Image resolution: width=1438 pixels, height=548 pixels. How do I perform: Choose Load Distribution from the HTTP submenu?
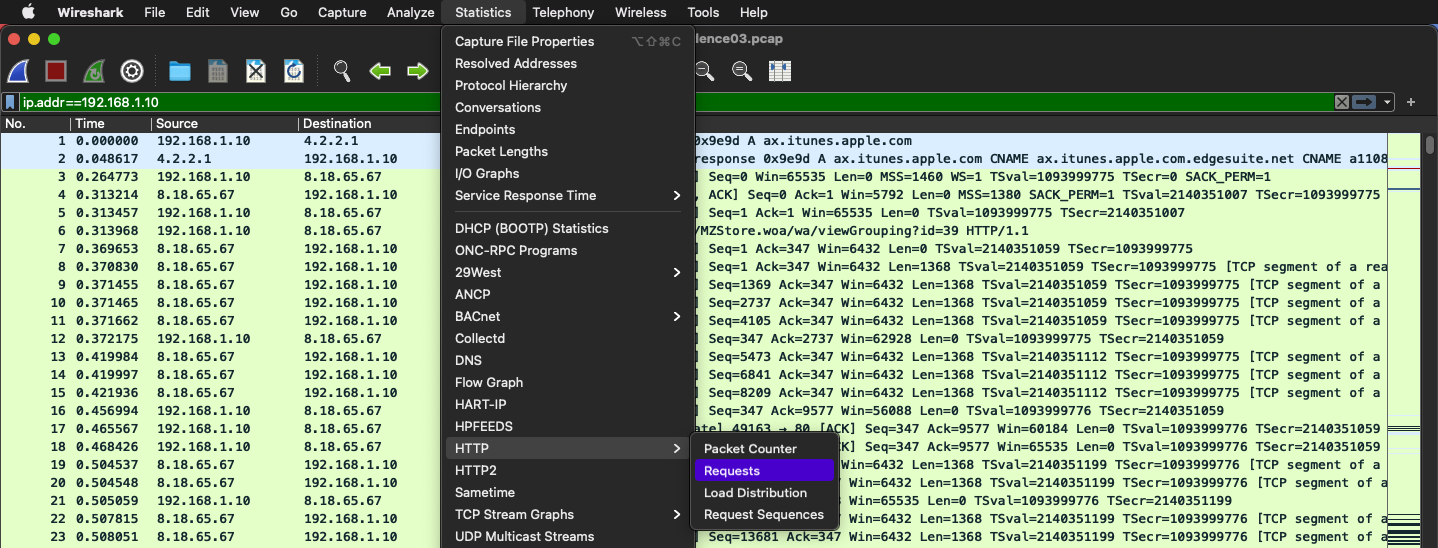(x=764, y=493)
